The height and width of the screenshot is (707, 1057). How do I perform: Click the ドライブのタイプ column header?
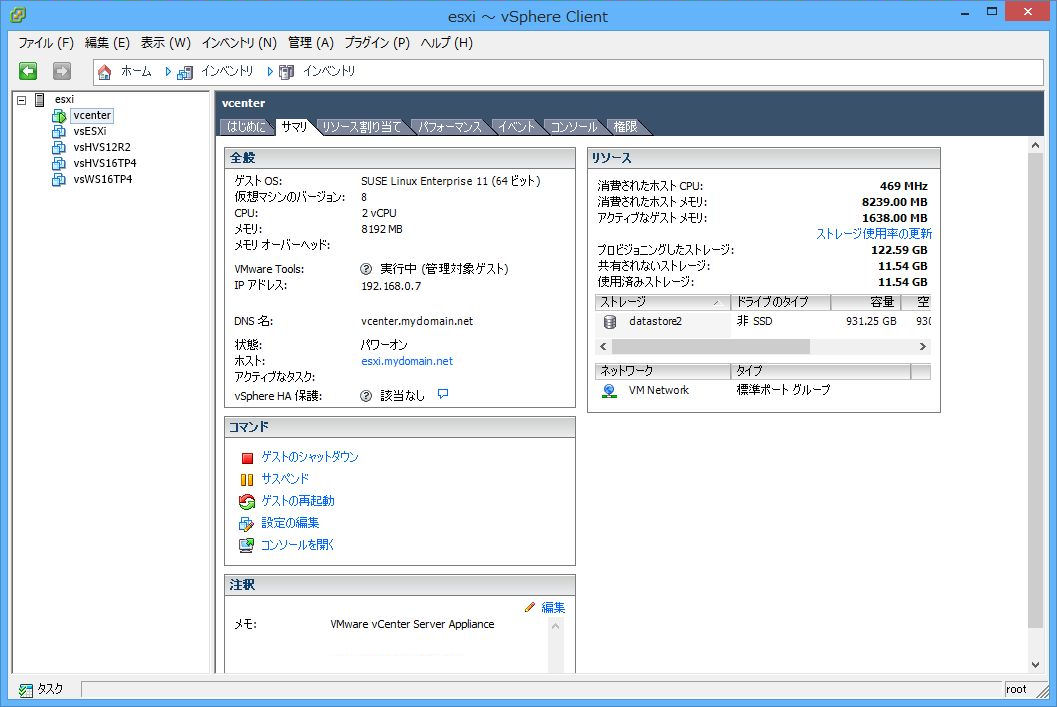(x=781, y=302)
